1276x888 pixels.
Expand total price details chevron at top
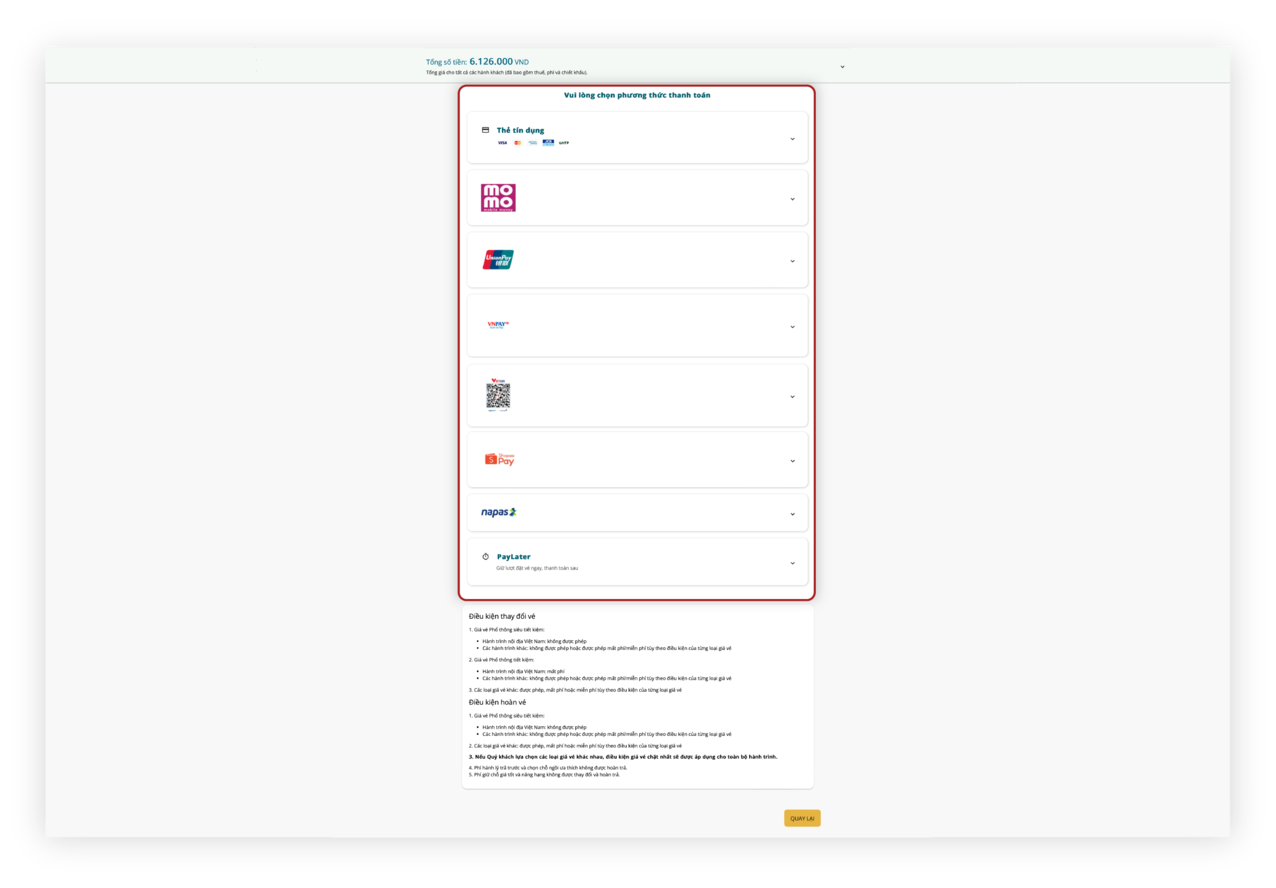(x=842, y=67)
